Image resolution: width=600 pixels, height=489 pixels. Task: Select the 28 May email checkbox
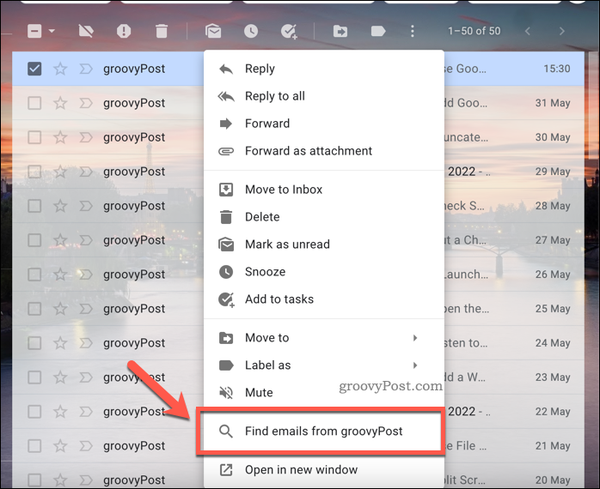tap(34, 206)
